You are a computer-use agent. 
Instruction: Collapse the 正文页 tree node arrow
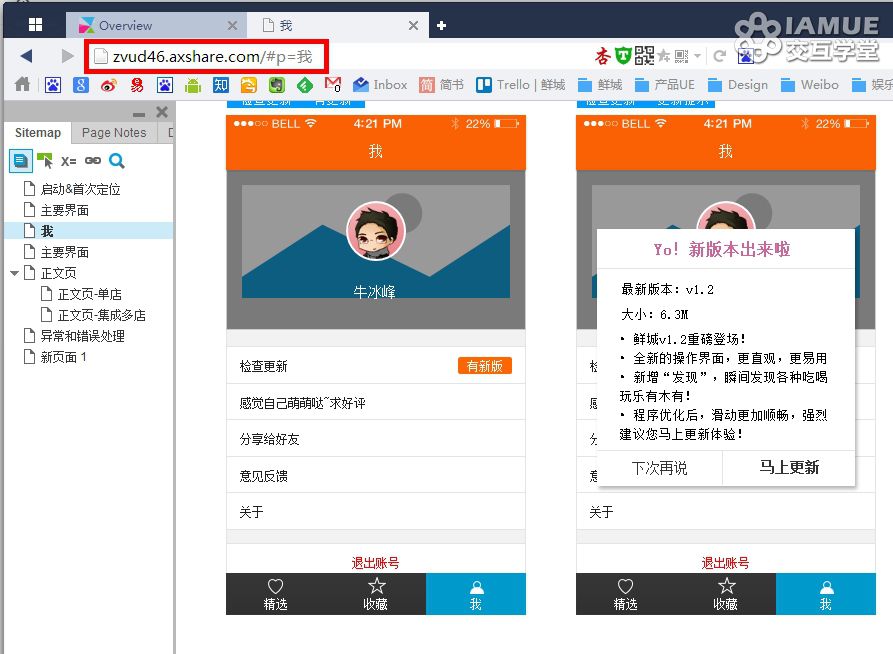click(x=15, y=273)
